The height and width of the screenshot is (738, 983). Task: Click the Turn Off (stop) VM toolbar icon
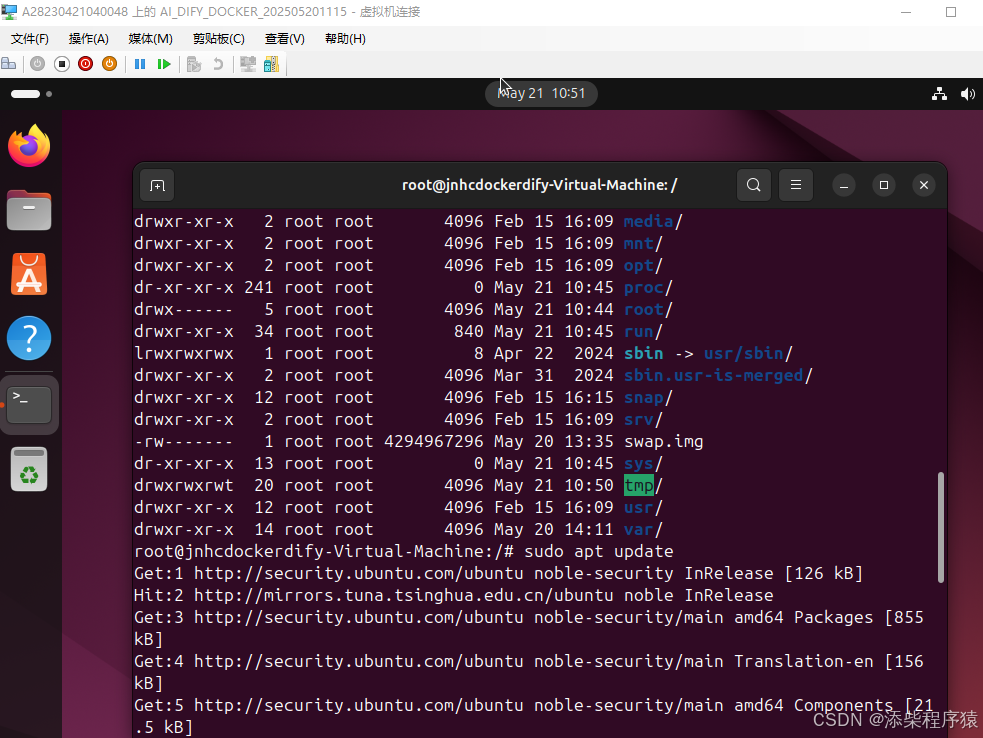pos(61,64)
